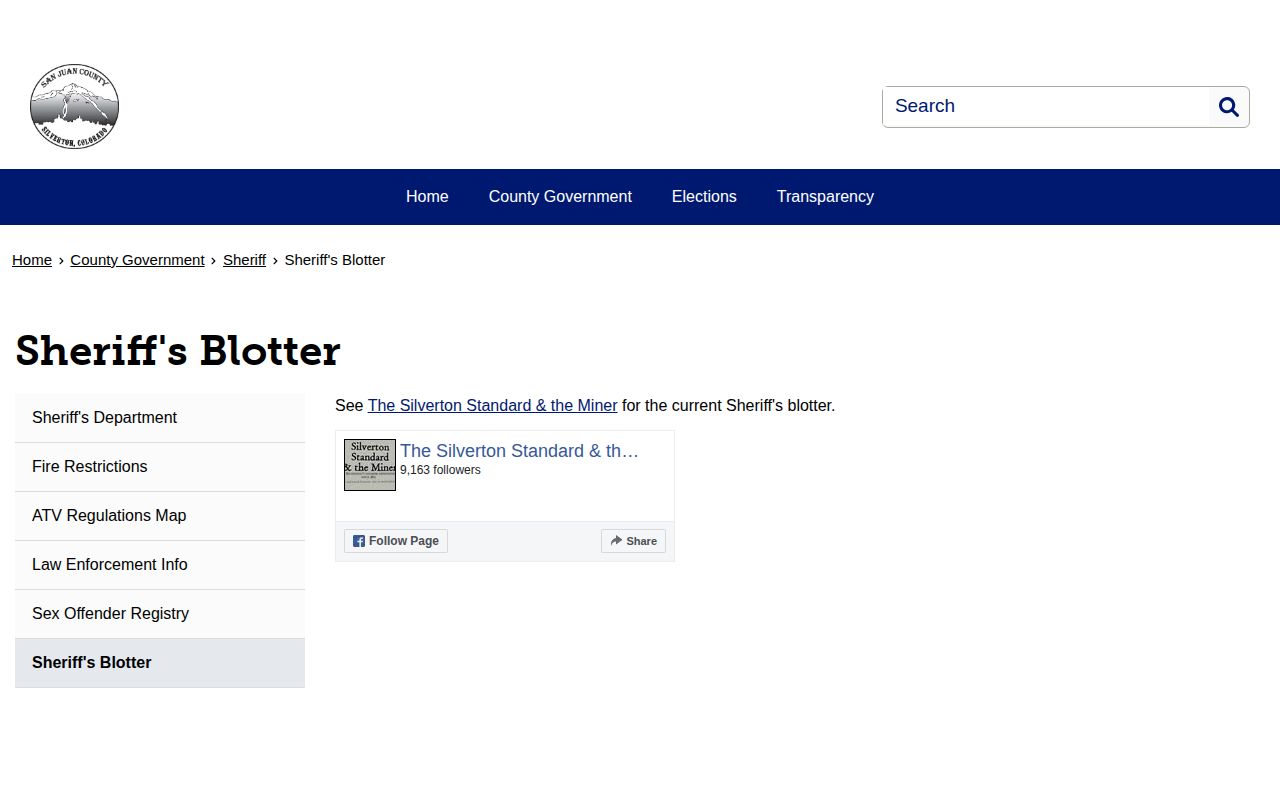The image size is (1280, 800).
Task: Open the Transparency navigation menu
Action: [x=825, y=197]
